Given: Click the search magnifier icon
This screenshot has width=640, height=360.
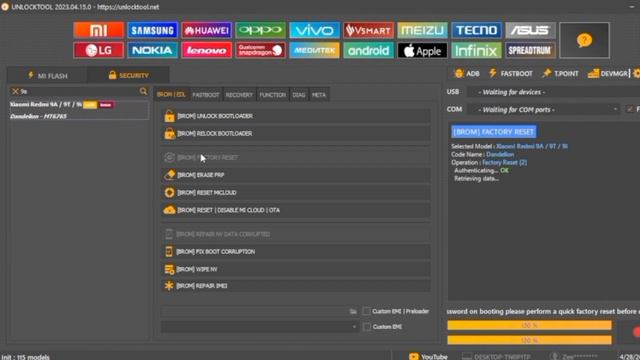Looking at the screenshot, I should (143, 91).
